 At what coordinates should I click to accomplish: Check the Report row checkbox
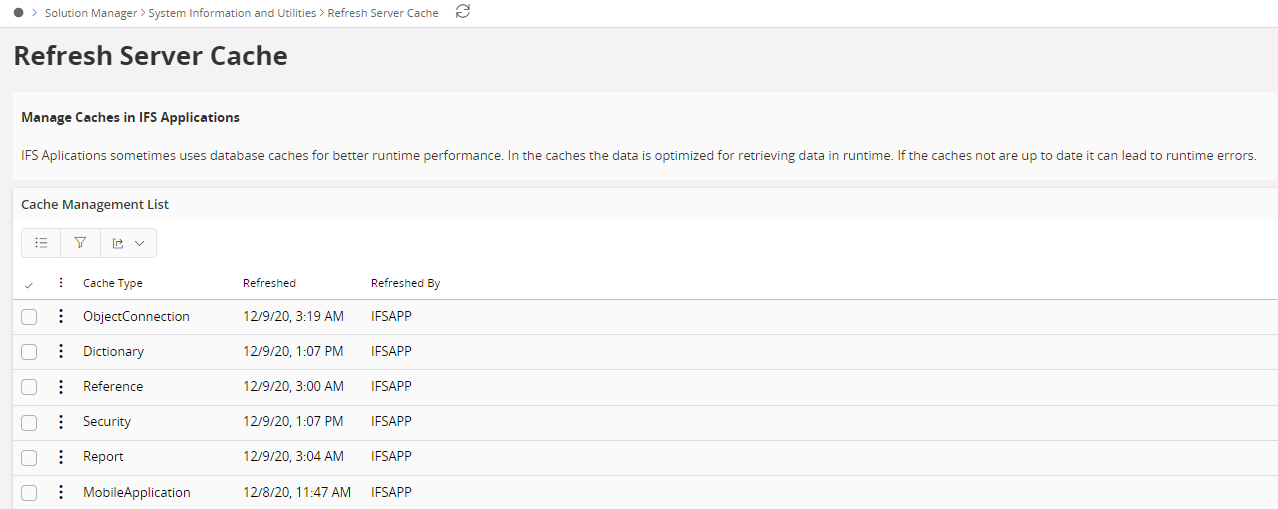click(29, 457)
